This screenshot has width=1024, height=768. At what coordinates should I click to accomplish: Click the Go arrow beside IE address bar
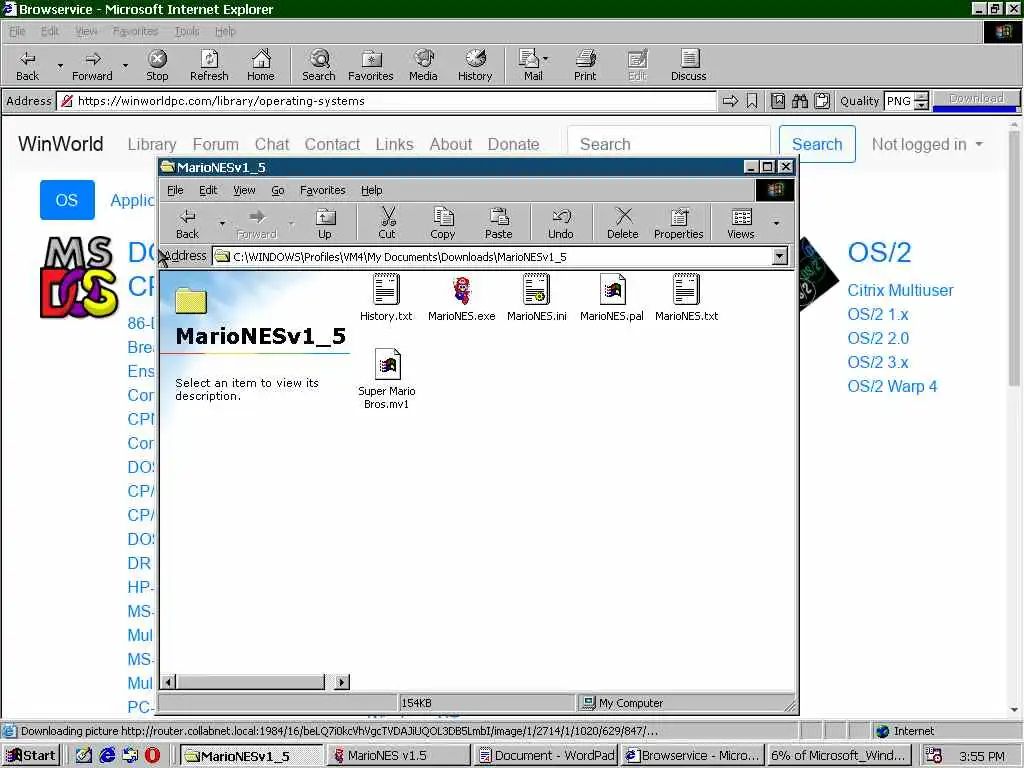[731, 101]
